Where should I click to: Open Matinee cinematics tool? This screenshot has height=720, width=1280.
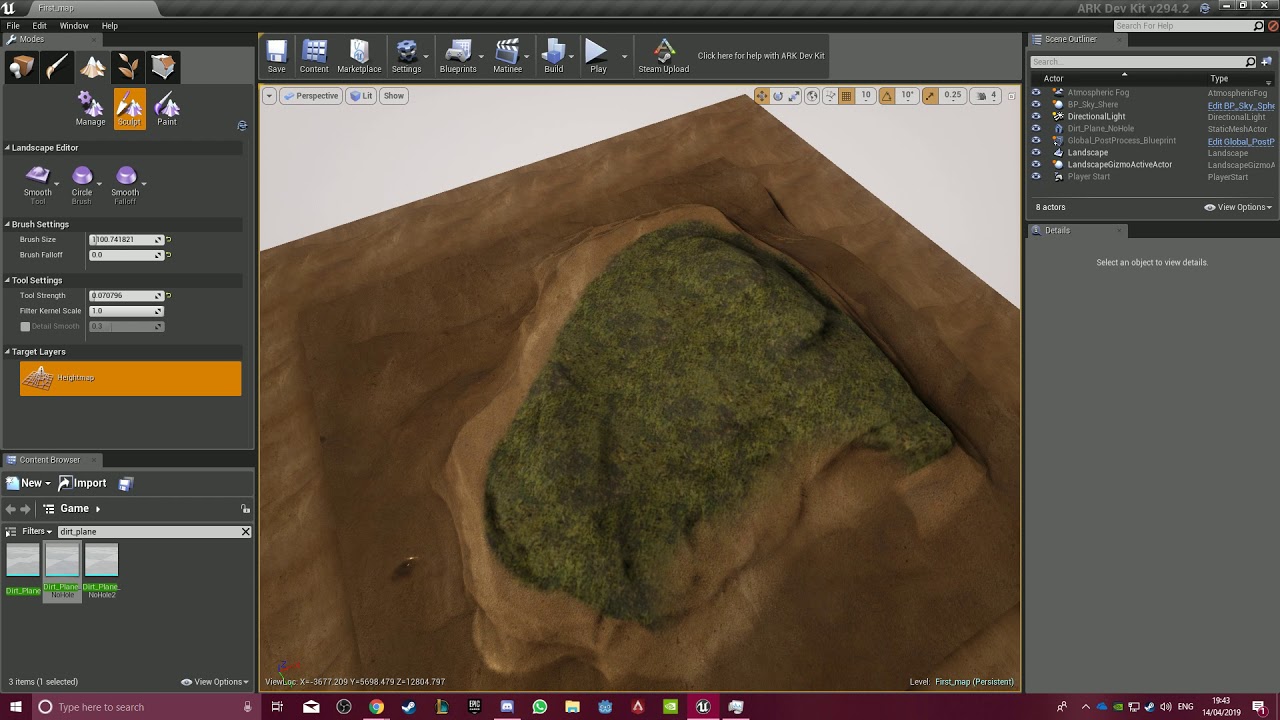507,56
